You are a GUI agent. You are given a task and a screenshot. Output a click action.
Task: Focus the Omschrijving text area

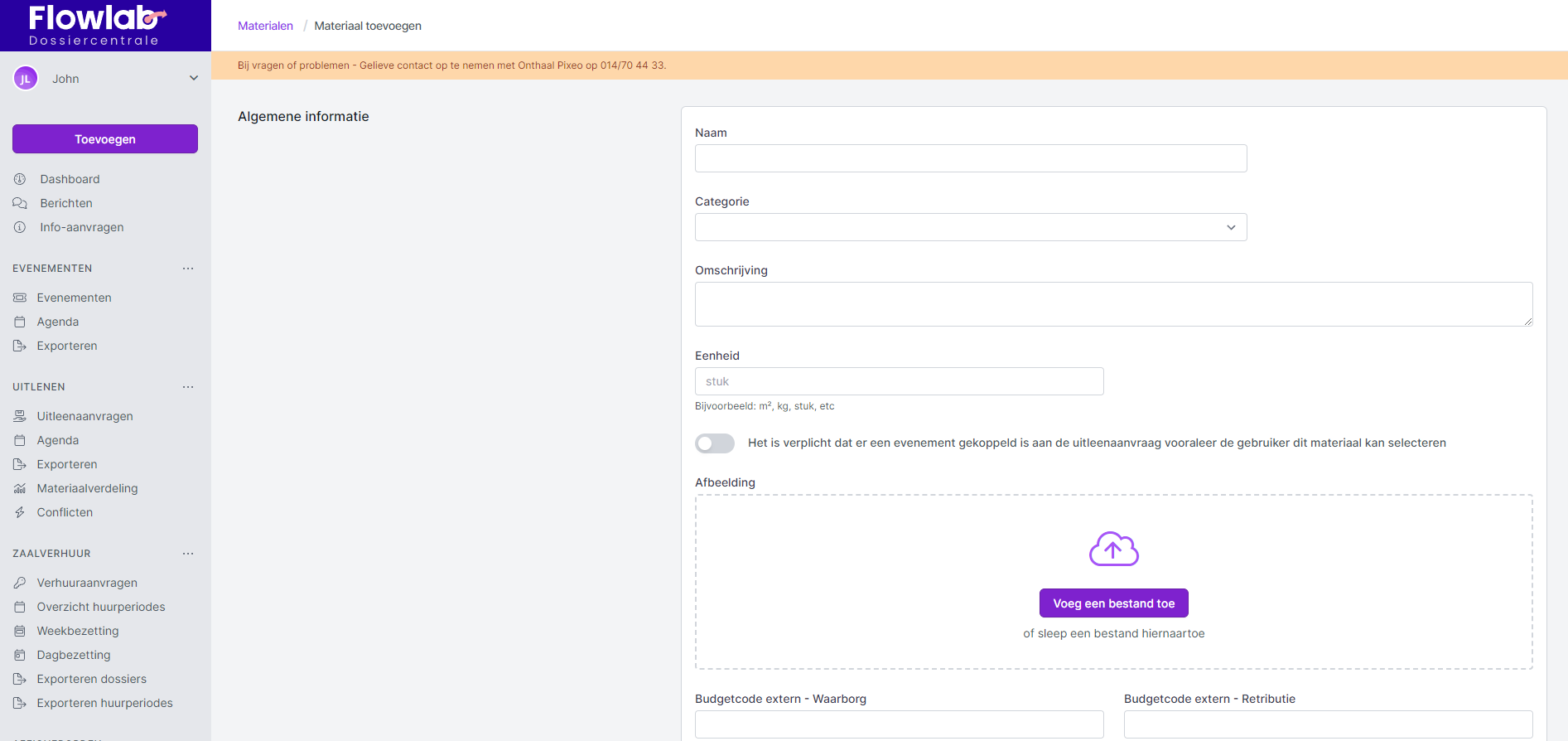point(1113,304)
